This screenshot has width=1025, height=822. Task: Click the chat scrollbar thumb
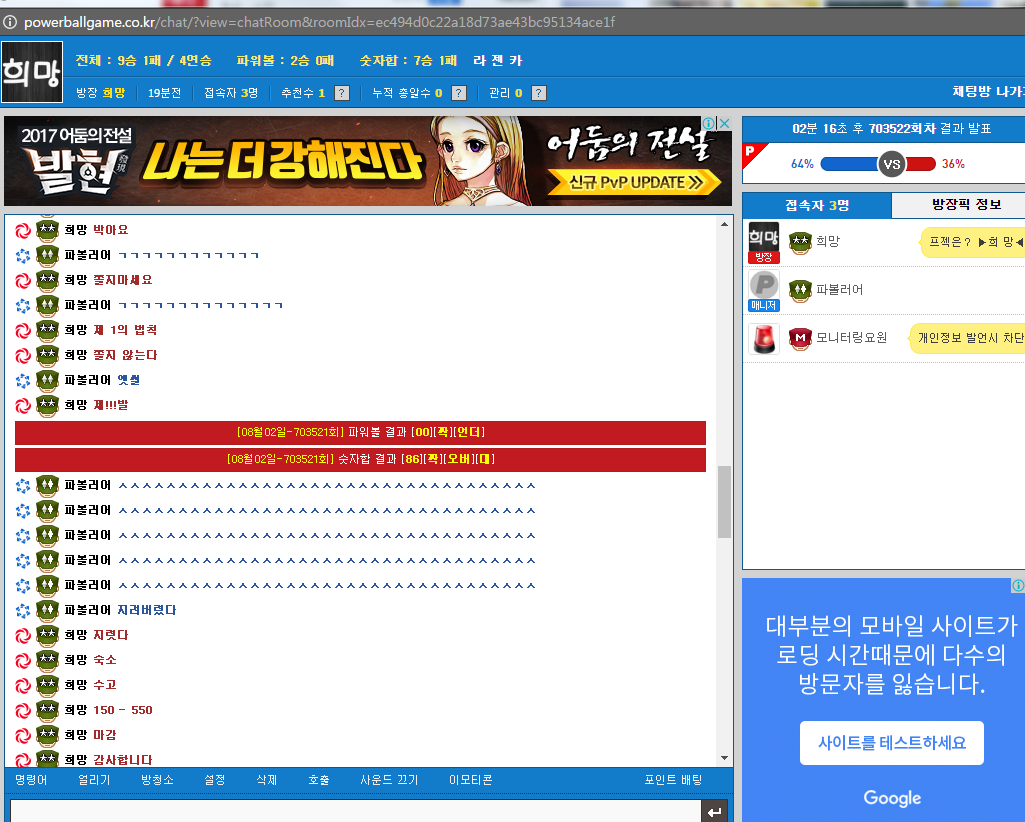pyautogui.click(x=724, y=502)
